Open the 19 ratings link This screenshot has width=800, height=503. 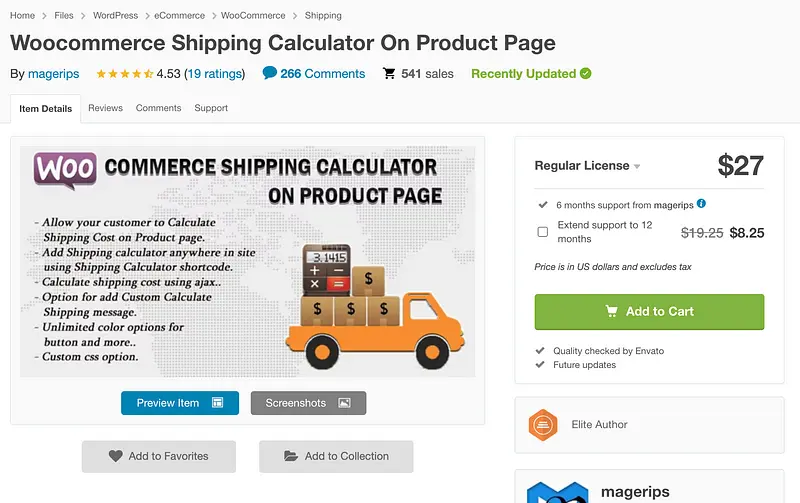click(x=215, y=74)
